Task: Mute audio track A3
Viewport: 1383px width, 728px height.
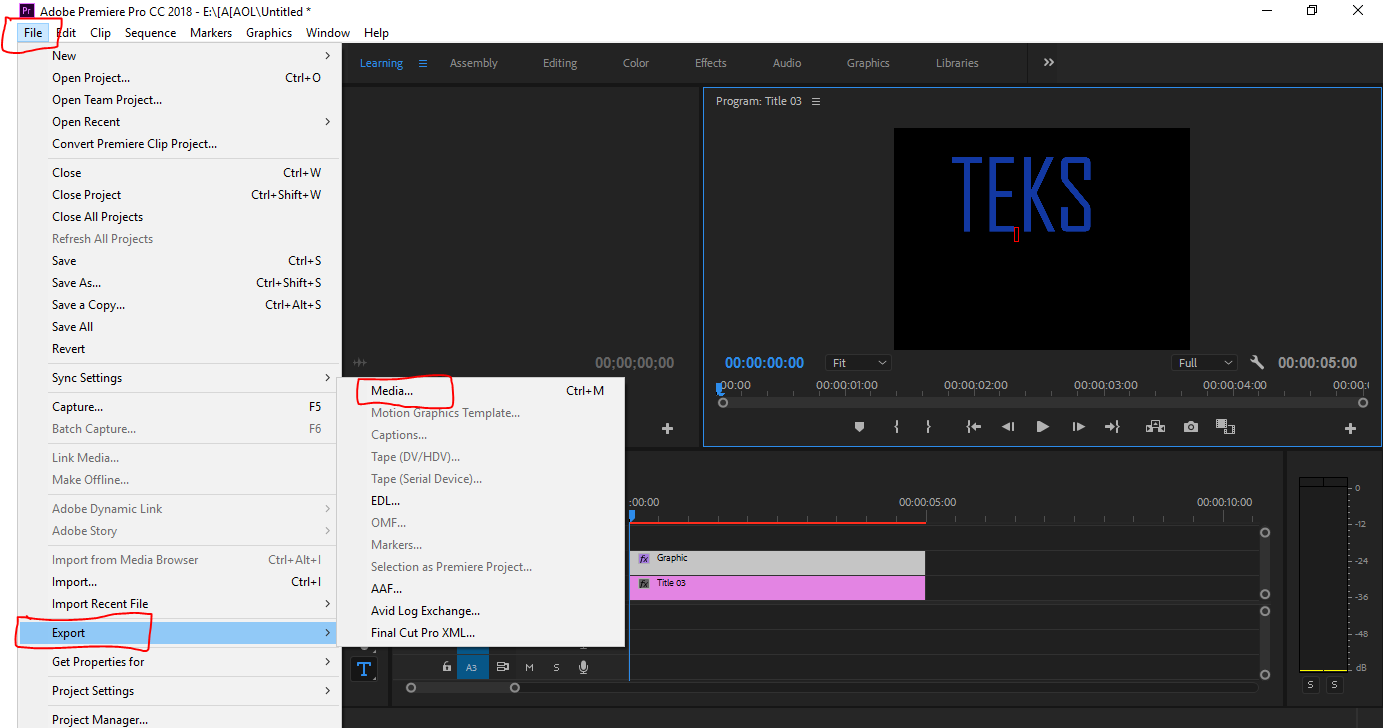Action: click(529, 667)
